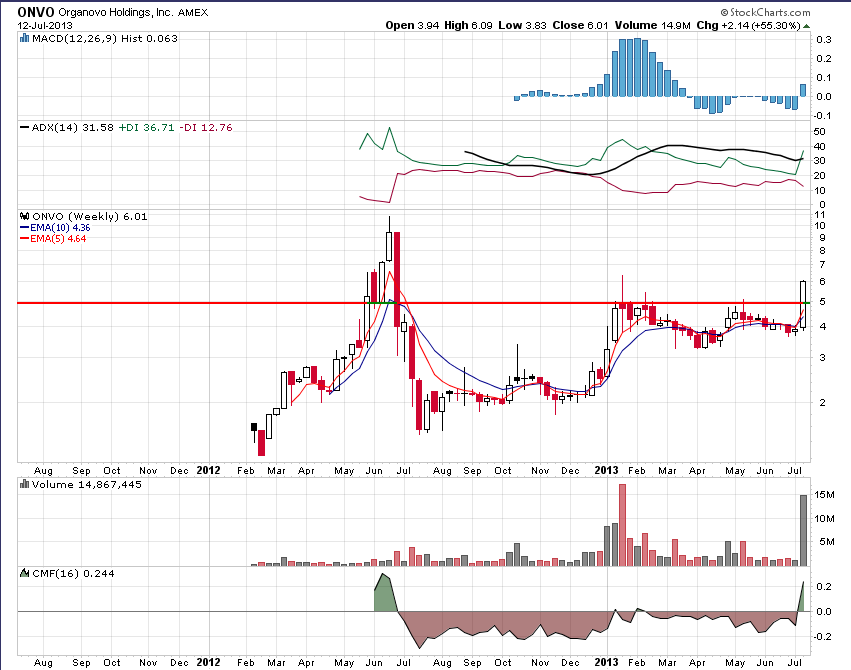Click the red EMA(5) legend marker

pos(24,239)
